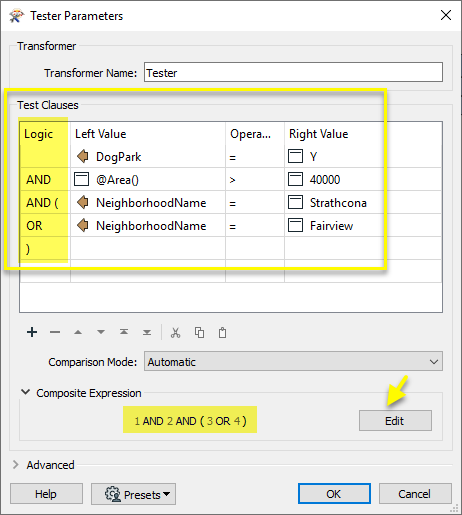Cut selected clause with scissors icon

(x=176, y=333)
